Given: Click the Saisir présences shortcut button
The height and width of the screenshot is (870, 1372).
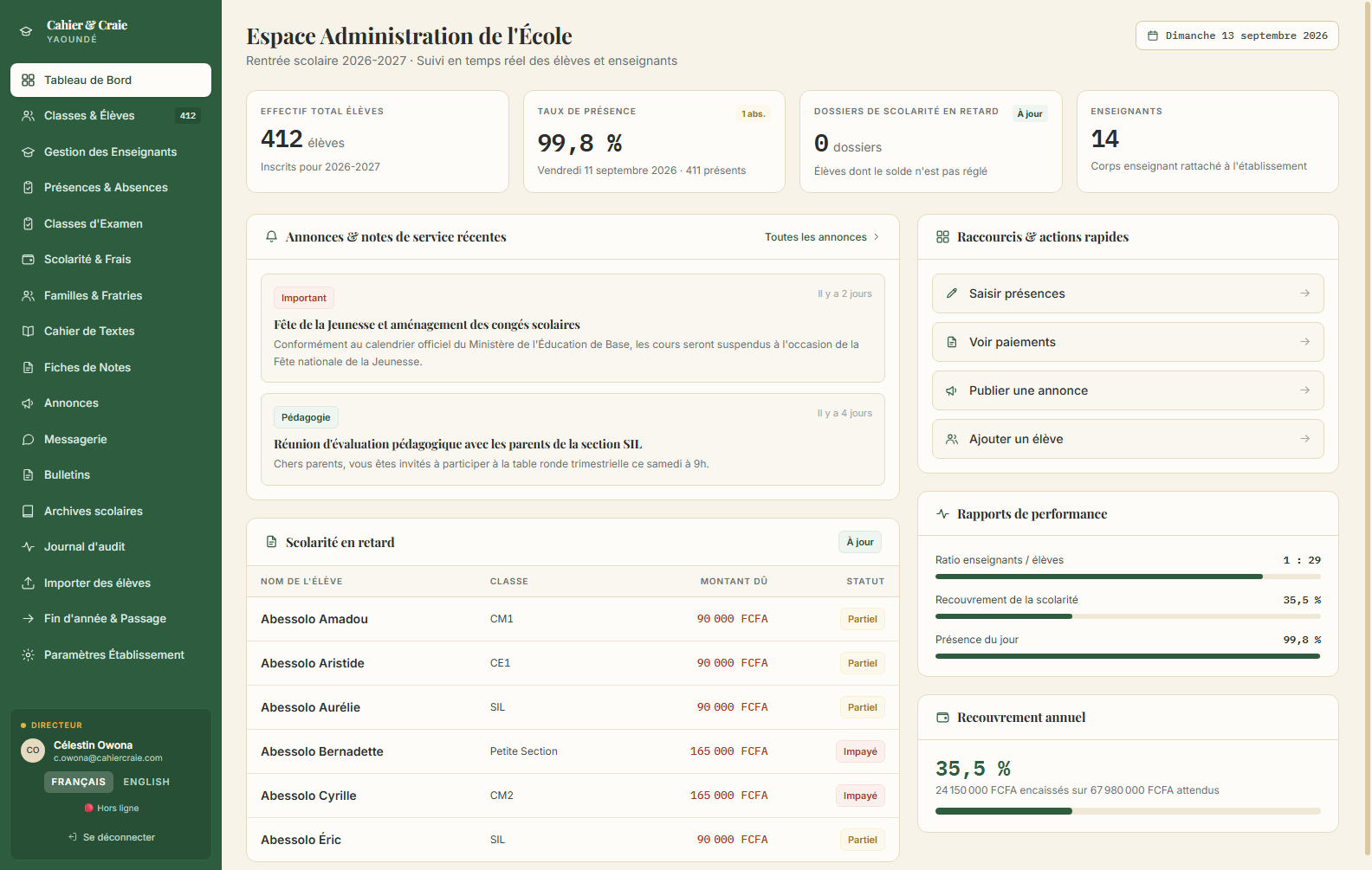Looking at the screenshot, I should tap(1128, 293).
